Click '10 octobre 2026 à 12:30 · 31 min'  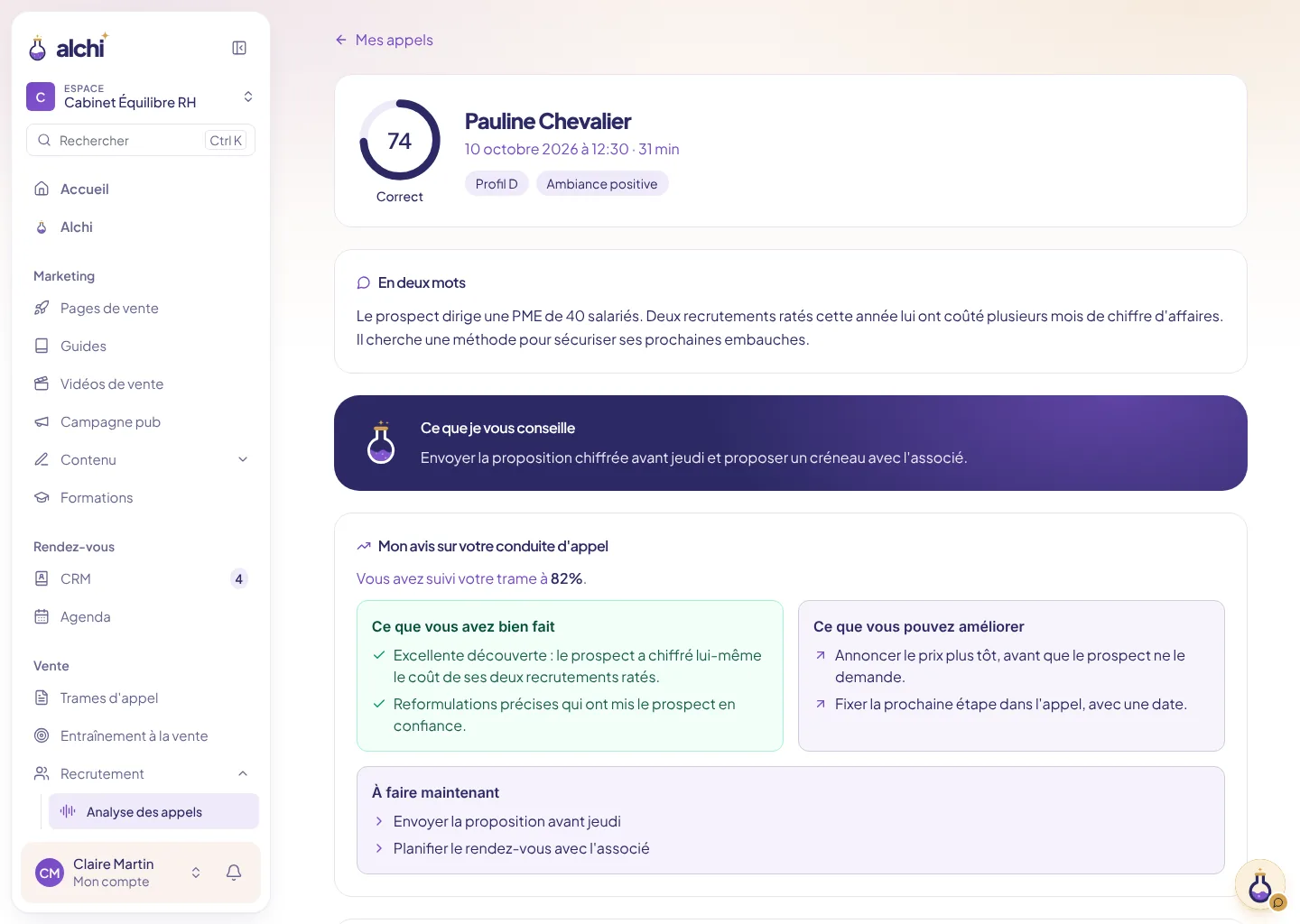[x=572, y=149]
